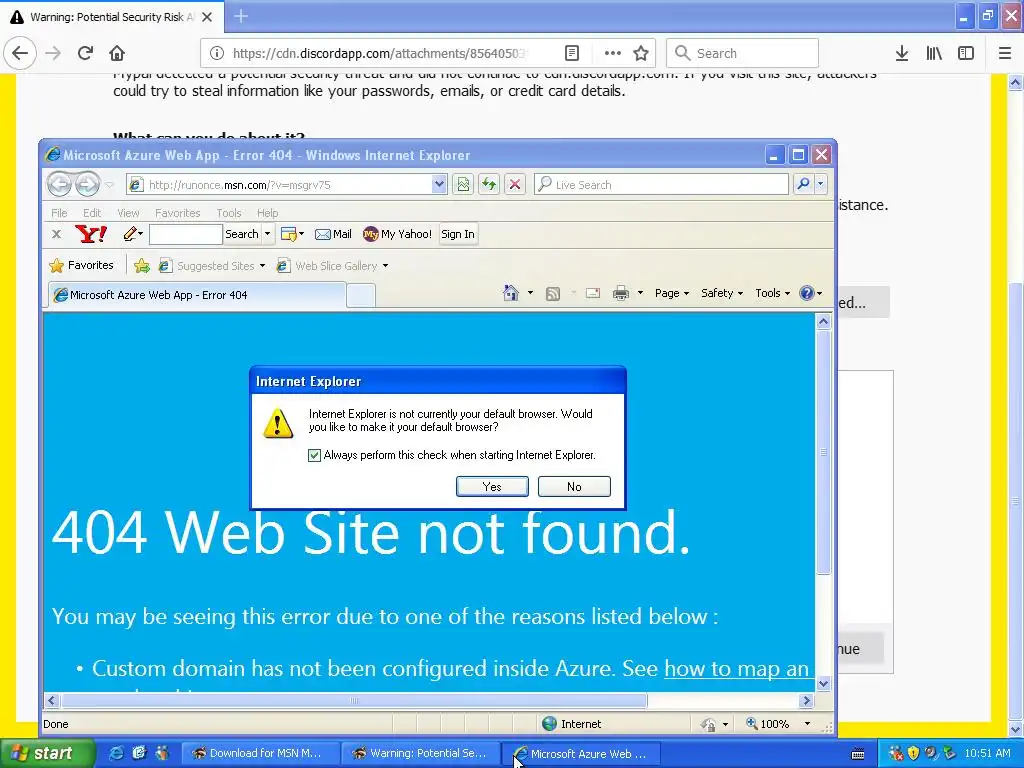Click the Windows start button
This screenshot has height=768, width=1024.
point(47,753)
